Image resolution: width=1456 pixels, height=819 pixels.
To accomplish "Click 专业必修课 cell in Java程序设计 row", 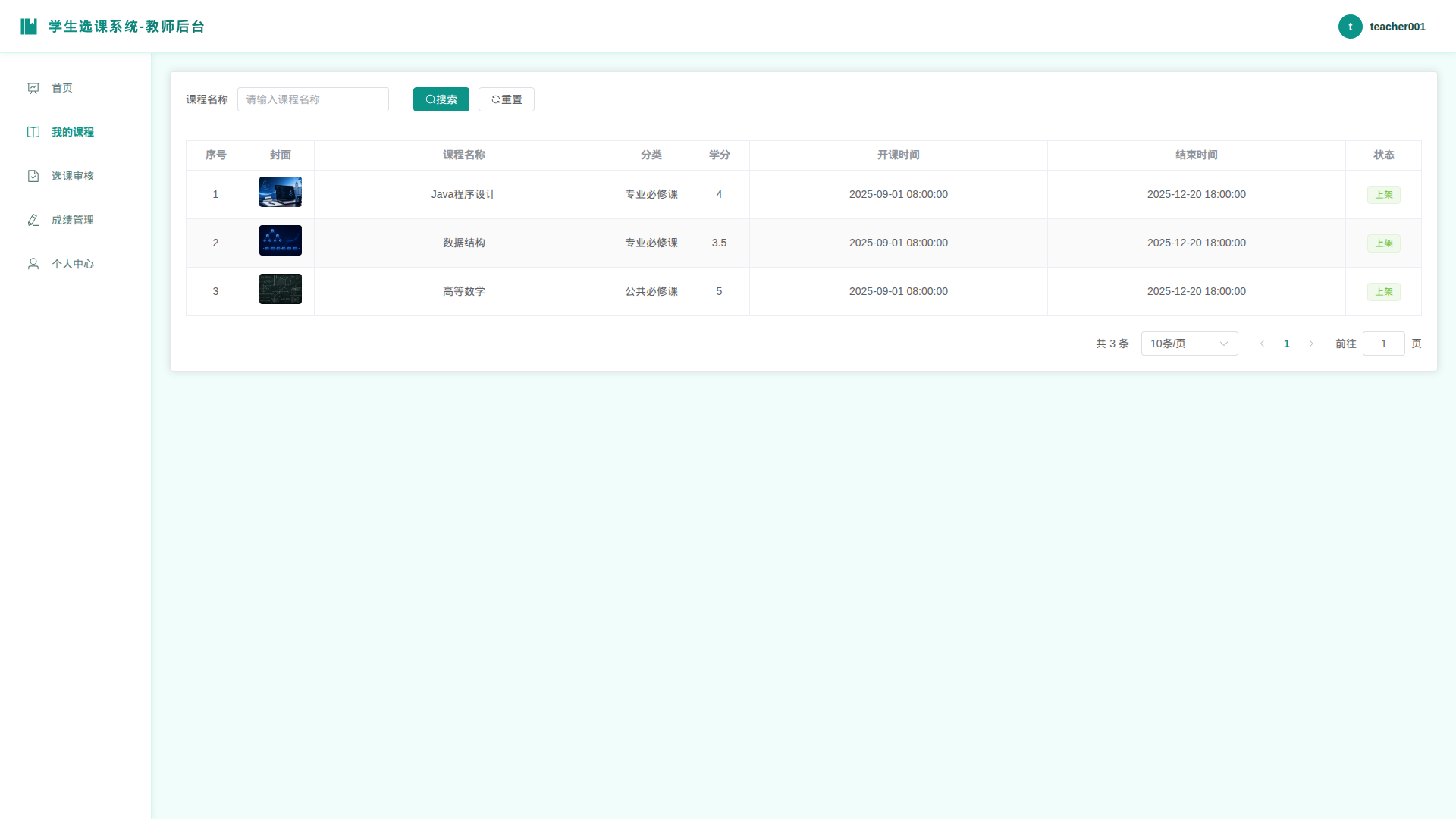I will 651,194.
